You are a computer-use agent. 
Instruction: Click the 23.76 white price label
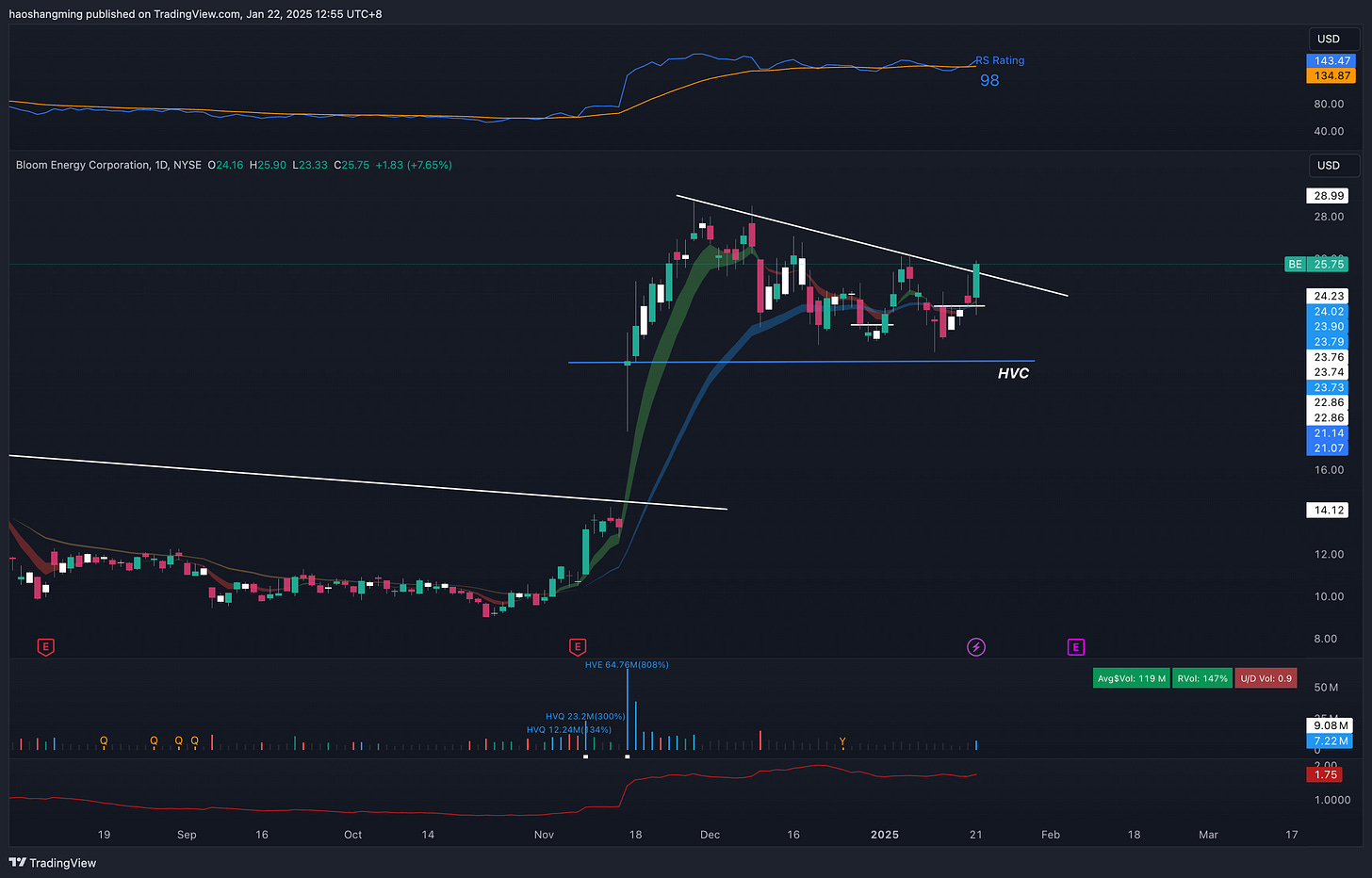point(1329,357)
